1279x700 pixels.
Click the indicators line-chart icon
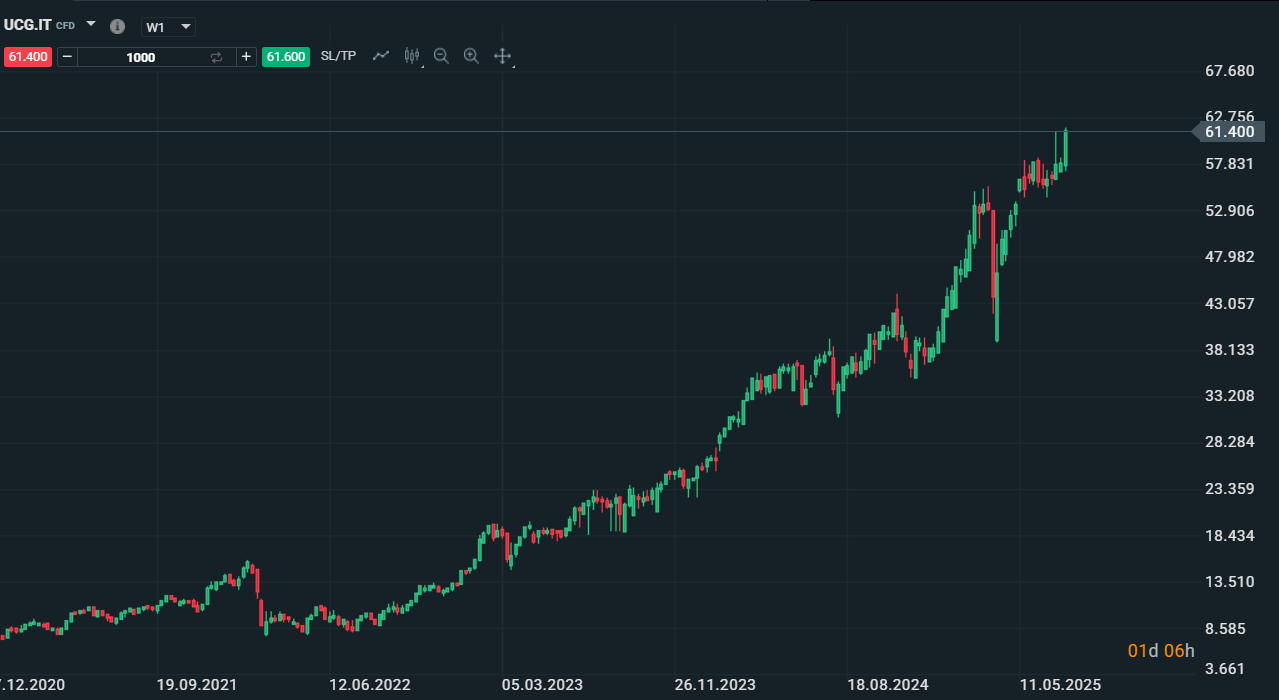click(x=380, y=56)
